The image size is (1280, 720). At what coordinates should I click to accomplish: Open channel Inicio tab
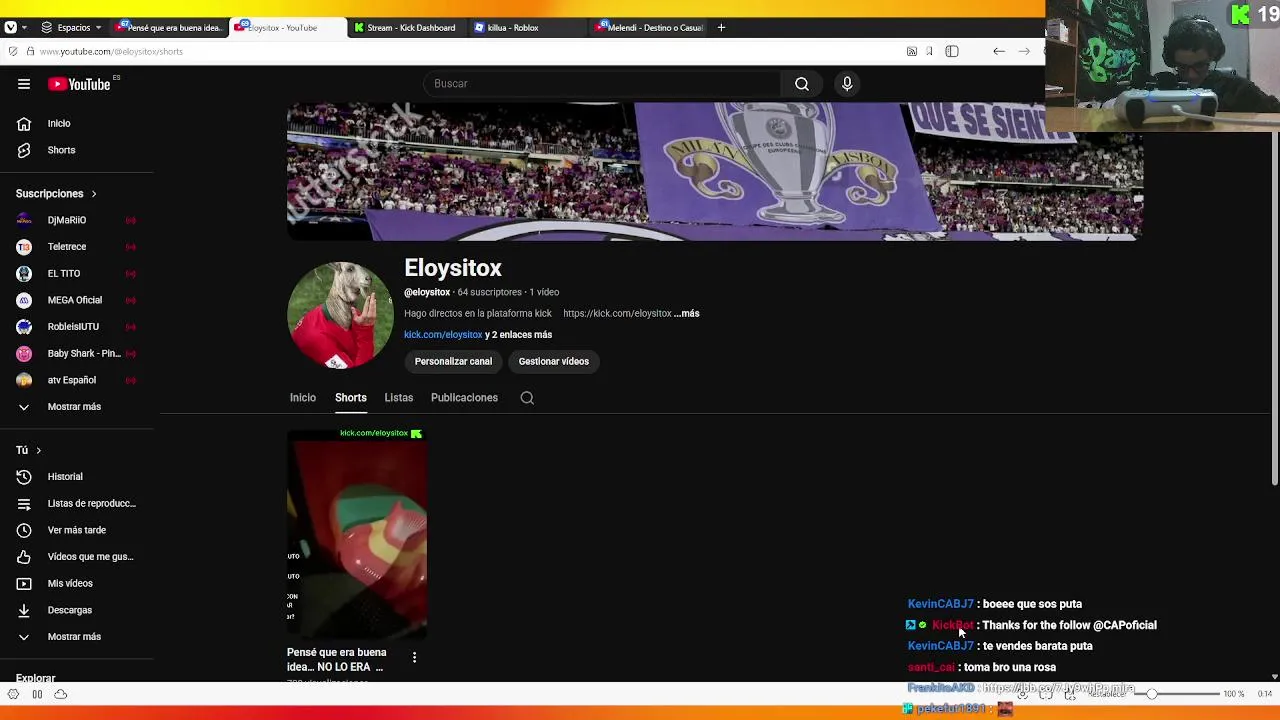tap(303, 398)
